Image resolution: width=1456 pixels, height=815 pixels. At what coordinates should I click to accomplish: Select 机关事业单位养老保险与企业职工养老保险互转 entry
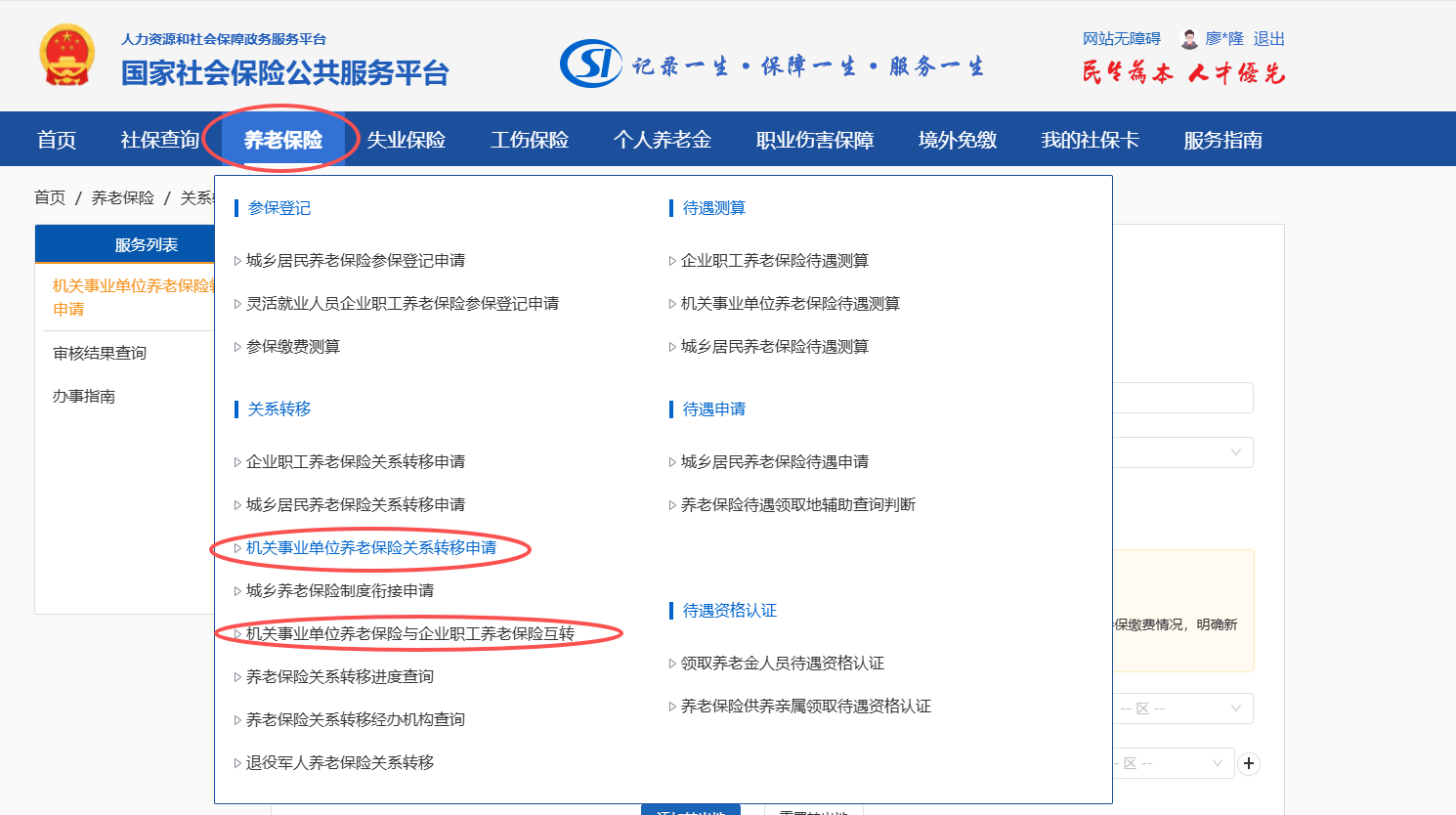(x=409, y=634)
